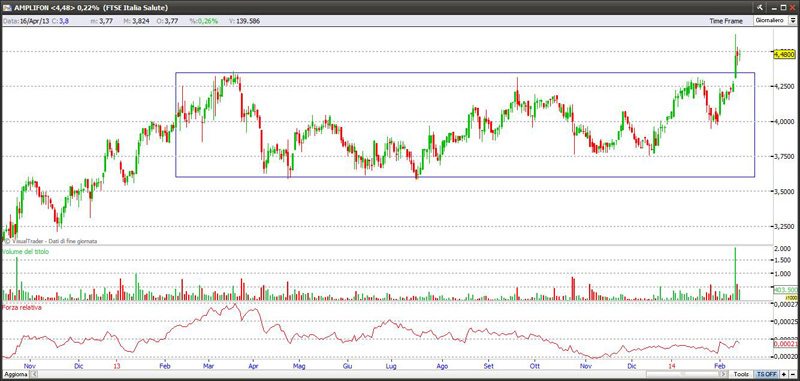Click the Ott date axis label
Image resolution: width=800 pixels, height=381 pixels.
pyautogui.click(x=535, y=366)
